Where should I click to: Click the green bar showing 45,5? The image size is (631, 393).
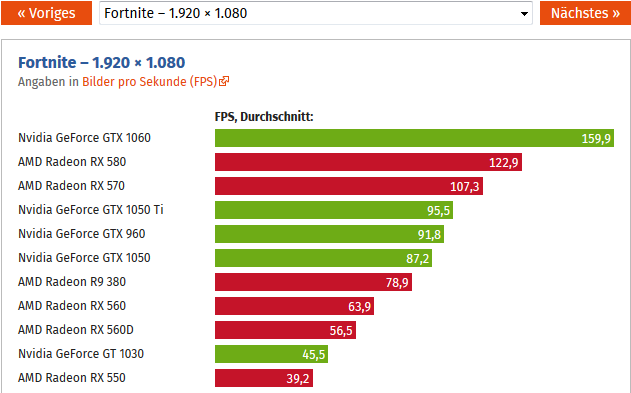pos(271,354)
